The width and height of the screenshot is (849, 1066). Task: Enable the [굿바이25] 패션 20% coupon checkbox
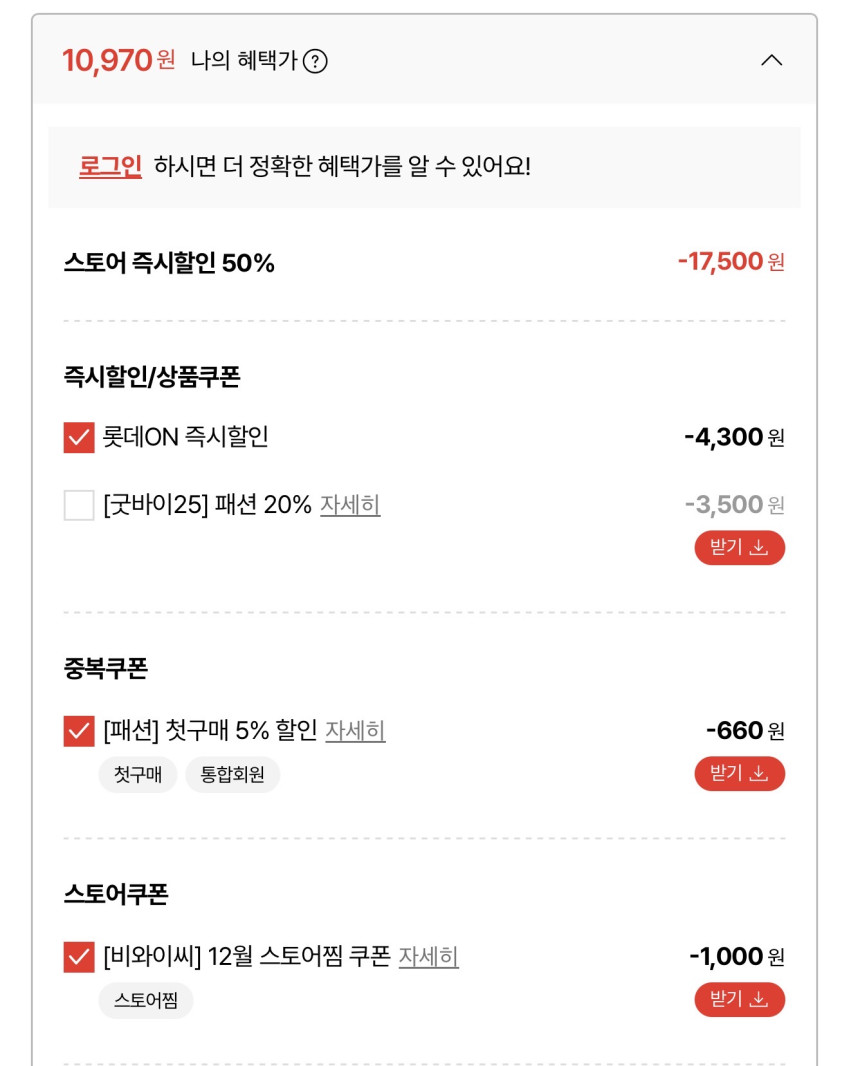(79, 505)
